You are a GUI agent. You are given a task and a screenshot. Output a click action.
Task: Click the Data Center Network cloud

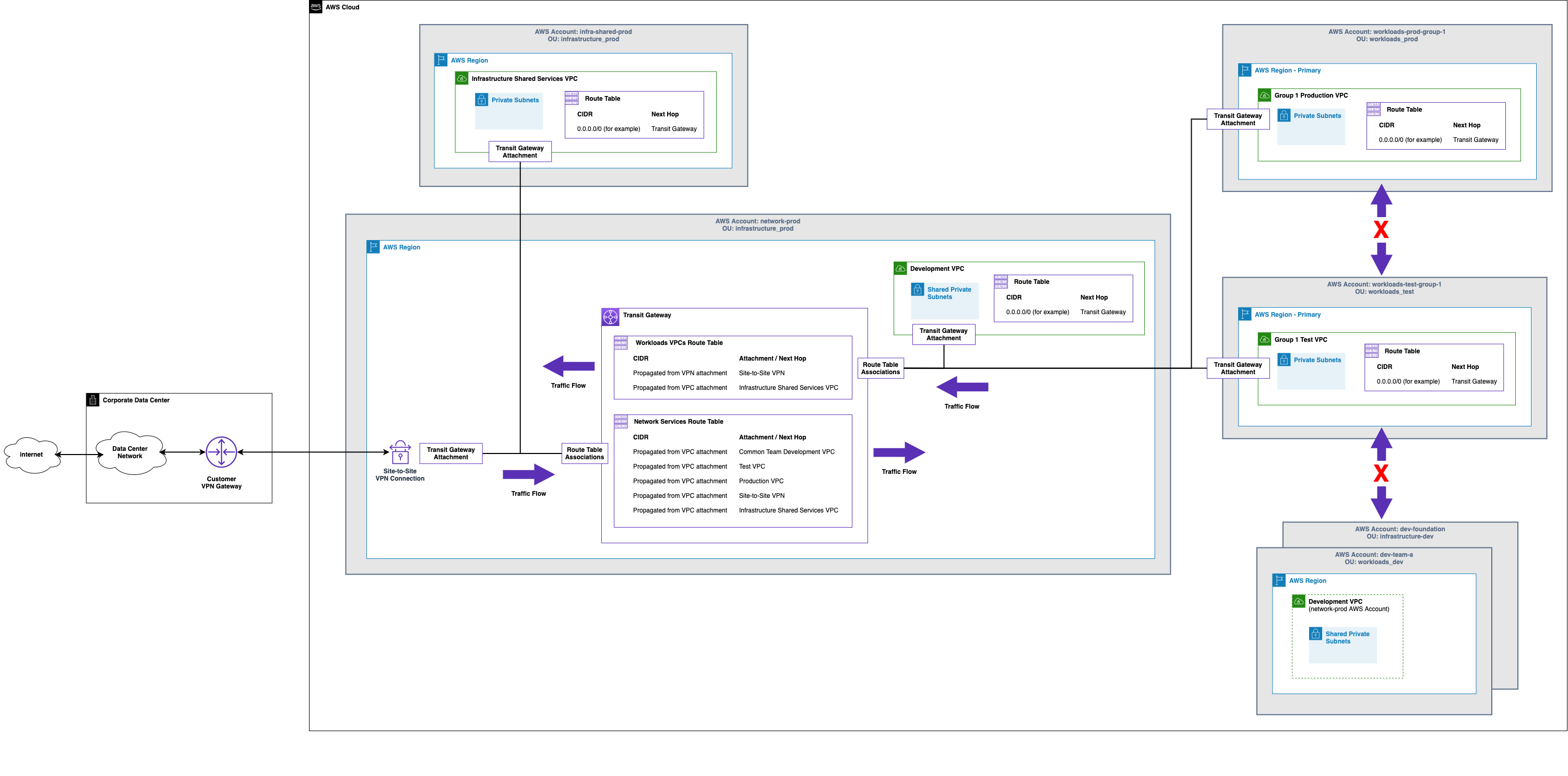tap(130, 453)
